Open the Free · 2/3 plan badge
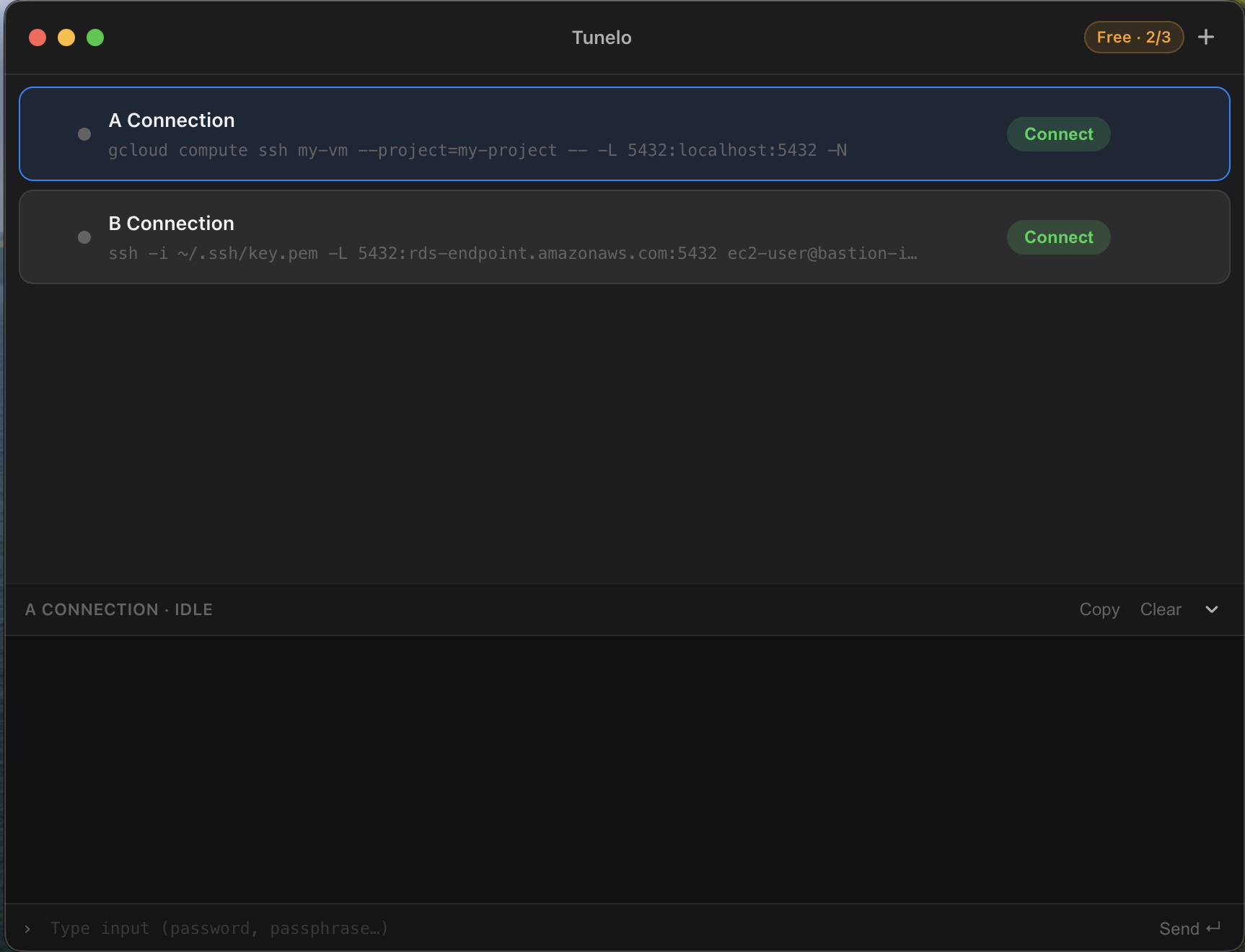The image size is (1245, 952). (1133, 37)
